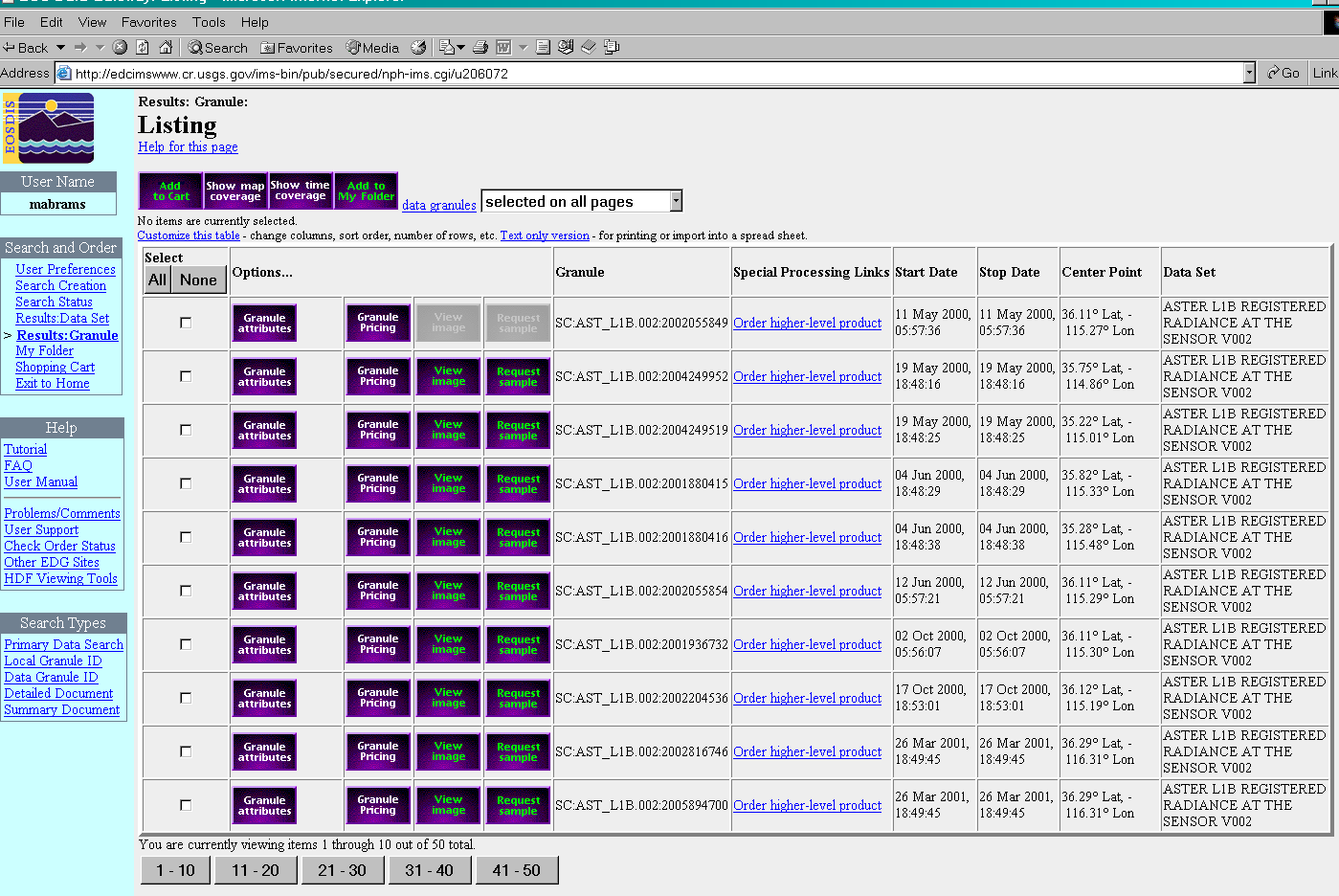Image resolution: width=1339 pixels, height=896 pixels.
Task: Open Primary Data Search link
Action: [x=63, y=644]
